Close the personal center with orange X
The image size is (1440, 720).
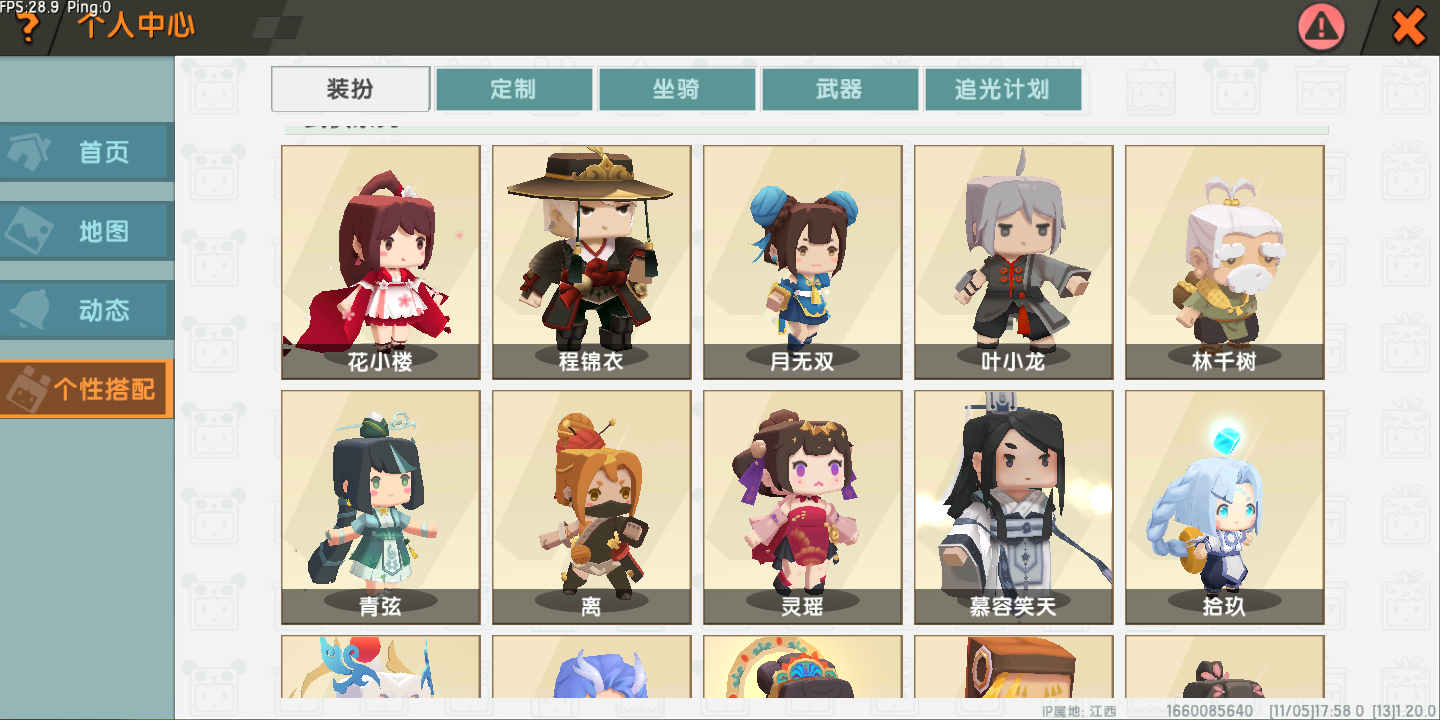coord(1409,27)
